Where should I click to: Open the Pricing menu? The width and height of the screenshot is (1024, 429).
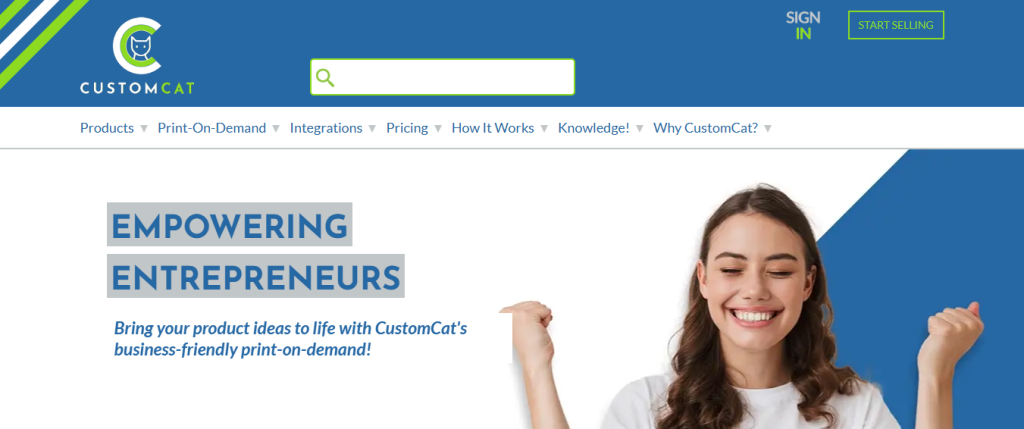[x=407, y=128]
